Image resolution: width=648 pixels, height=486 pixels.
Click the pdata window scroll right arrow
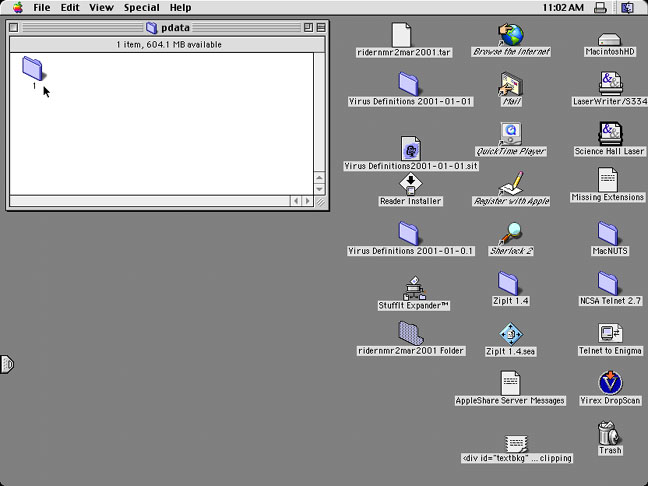(307, 201)
